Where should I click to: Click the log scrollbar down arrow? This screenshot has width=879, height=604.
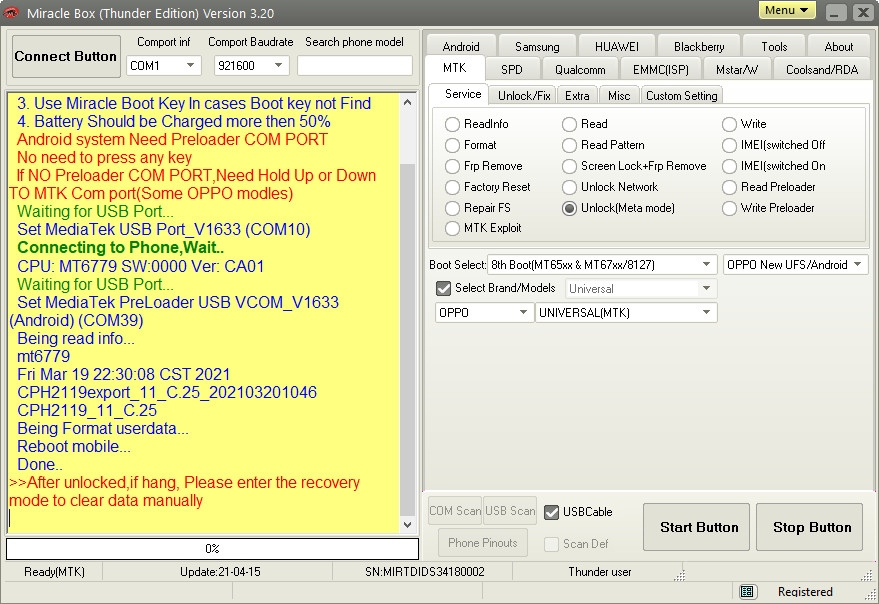coord(407,525)
